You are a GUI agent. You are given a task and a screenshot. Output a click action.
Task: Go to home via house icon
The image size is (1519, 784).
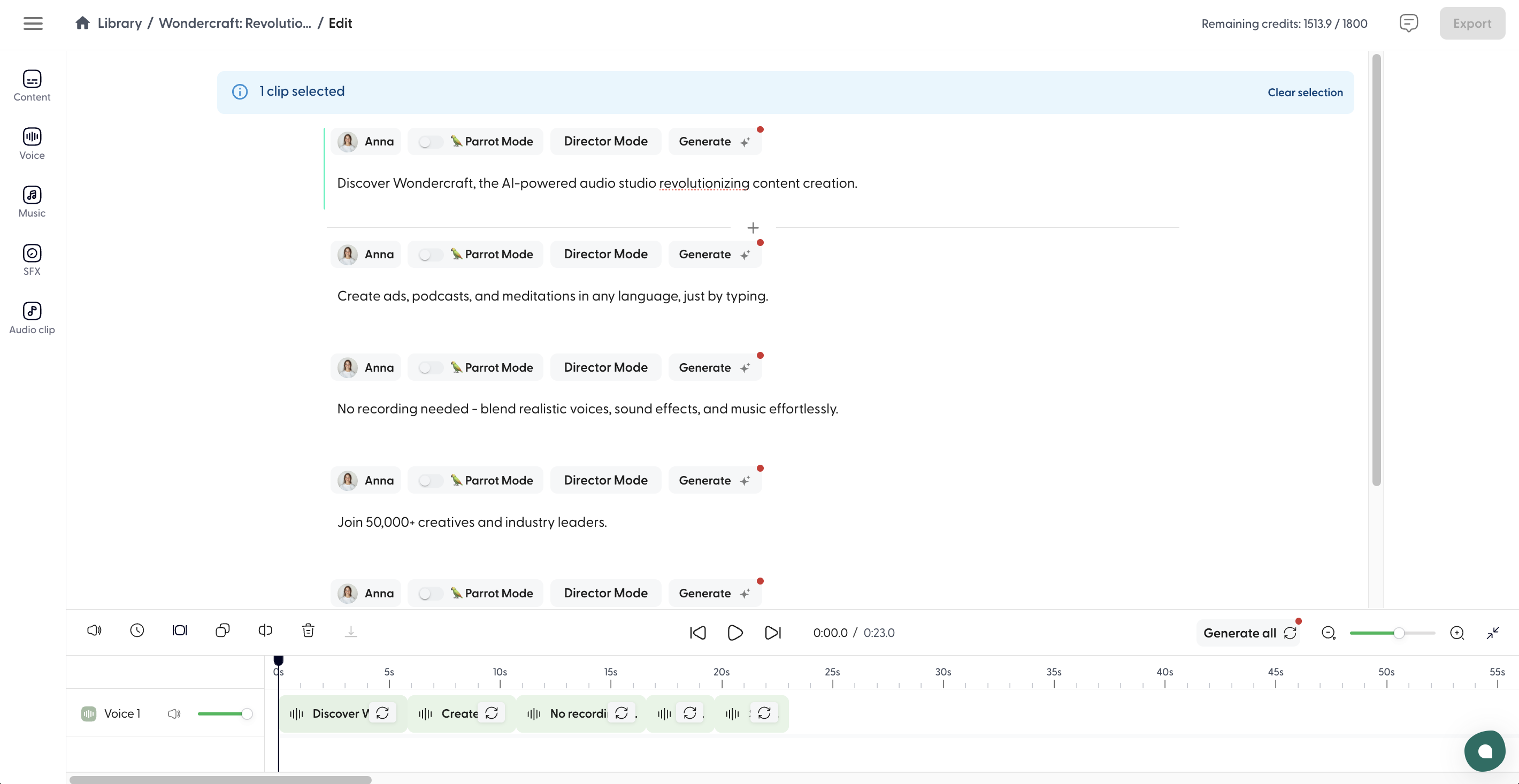(x=82, y=23)
